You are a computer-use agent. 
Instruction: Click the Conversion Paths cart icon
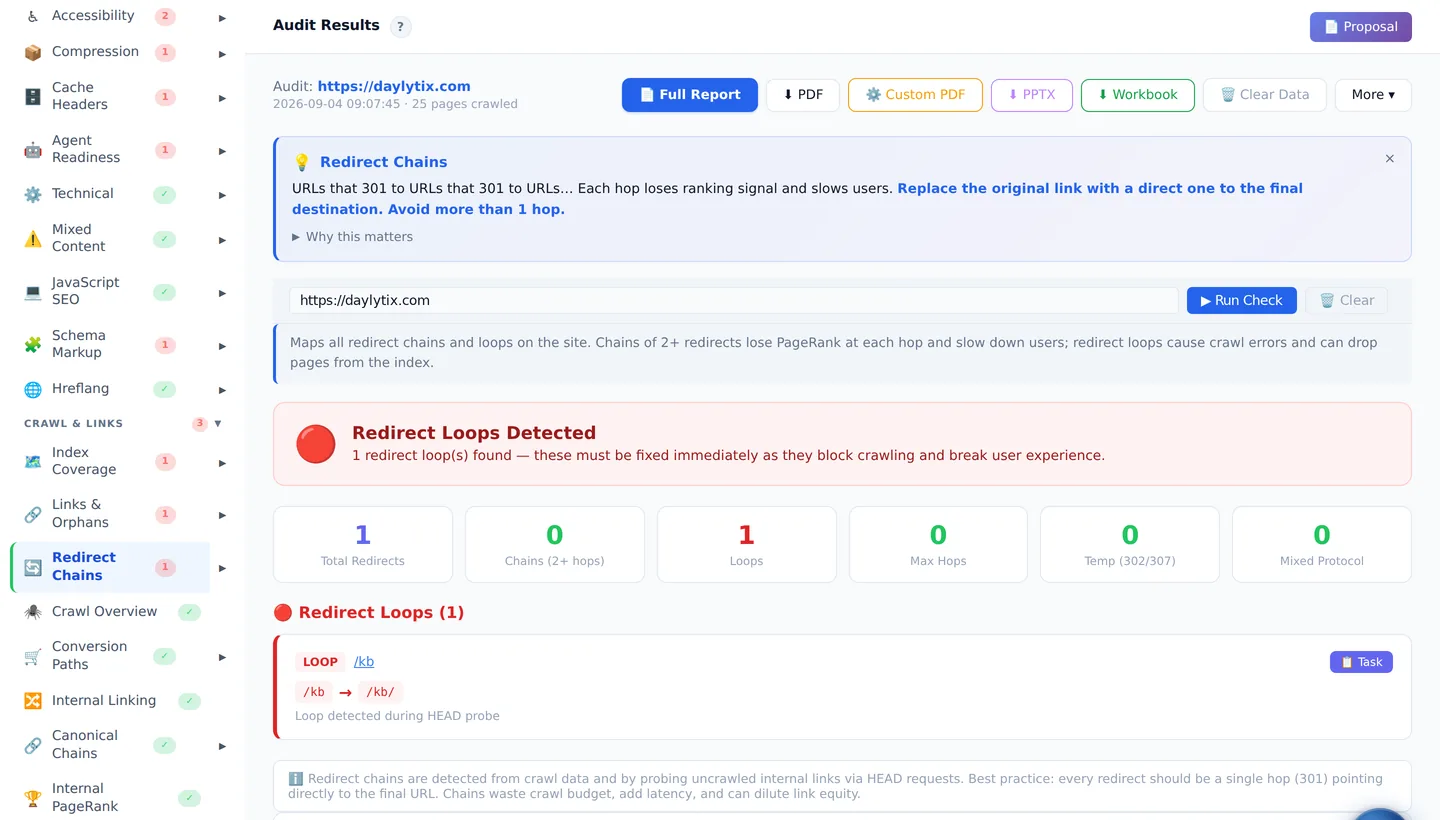[x=33, y=656]
